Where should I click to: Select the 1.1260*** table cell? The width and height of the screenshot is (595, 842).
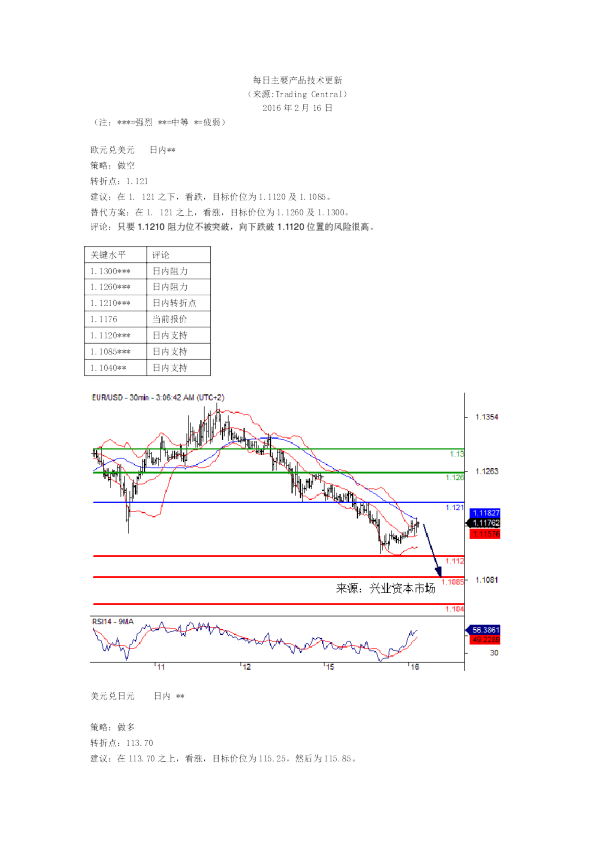coord(115,287)
